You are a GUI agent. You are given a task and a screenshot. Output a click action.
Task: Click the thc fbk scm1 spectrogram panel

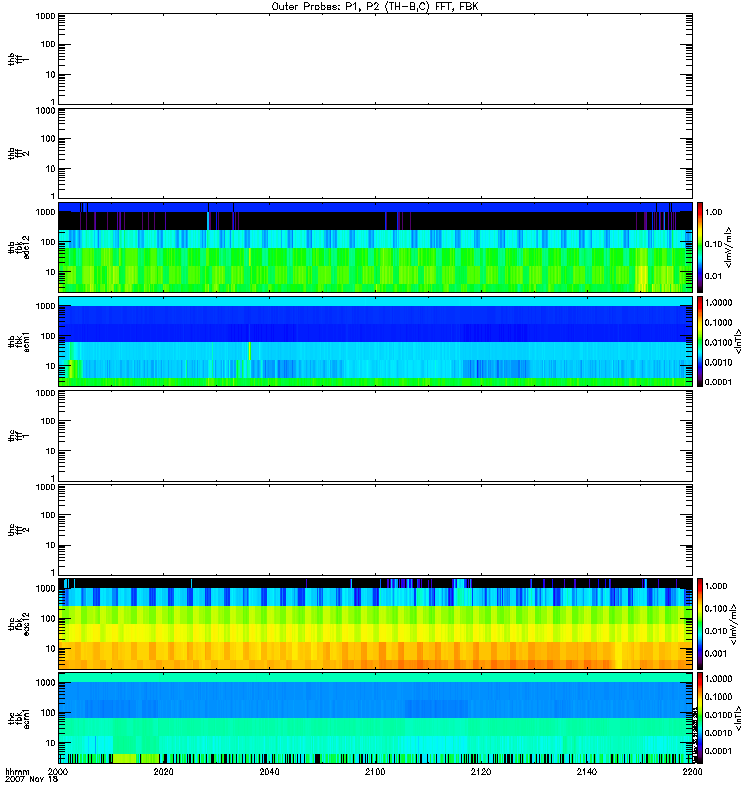pos(375,718)
